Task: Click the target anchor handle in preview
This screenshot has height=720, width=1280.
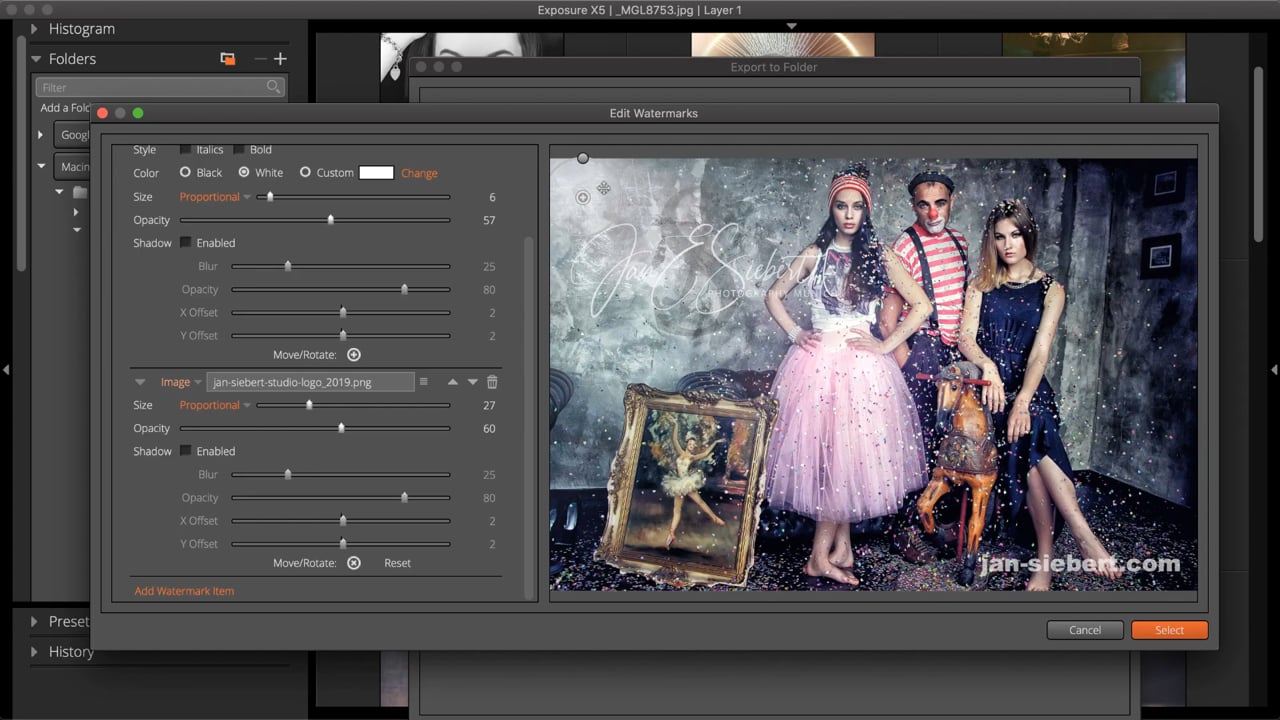Action: [x=583, y=198]
